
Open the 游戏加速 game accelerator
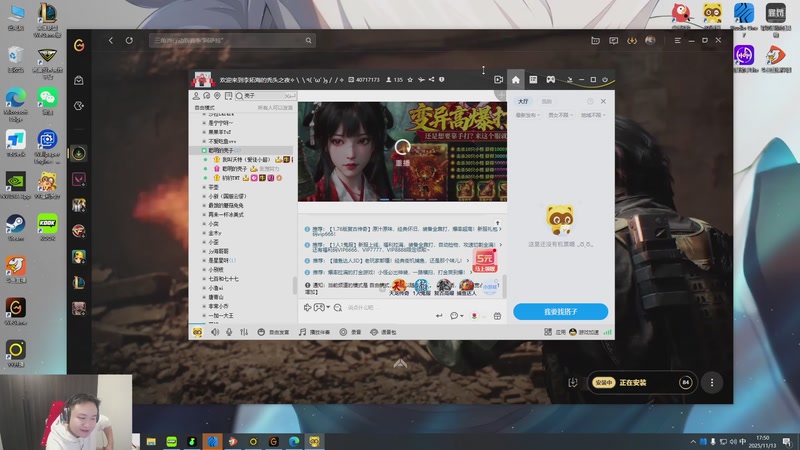(x=584, y=332)
